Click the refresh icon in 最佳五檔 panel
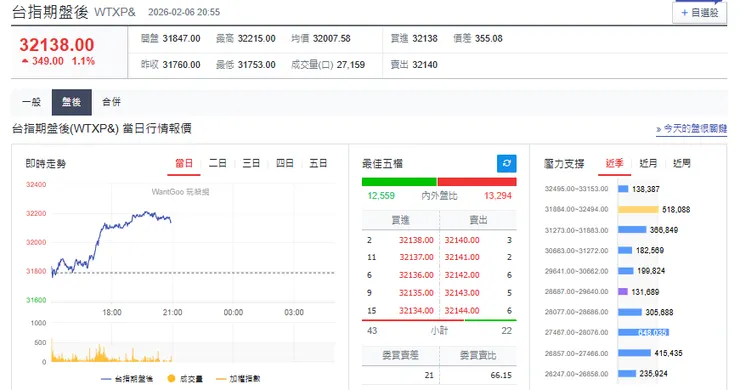This screenshot has width=740, height=390. [506, 163]
